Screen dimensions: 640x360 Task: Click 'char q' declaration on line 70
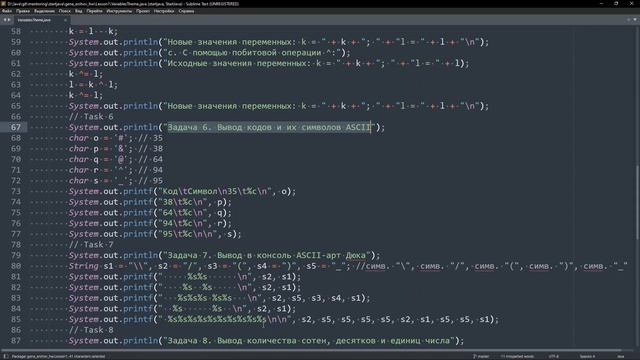[84, 159]
